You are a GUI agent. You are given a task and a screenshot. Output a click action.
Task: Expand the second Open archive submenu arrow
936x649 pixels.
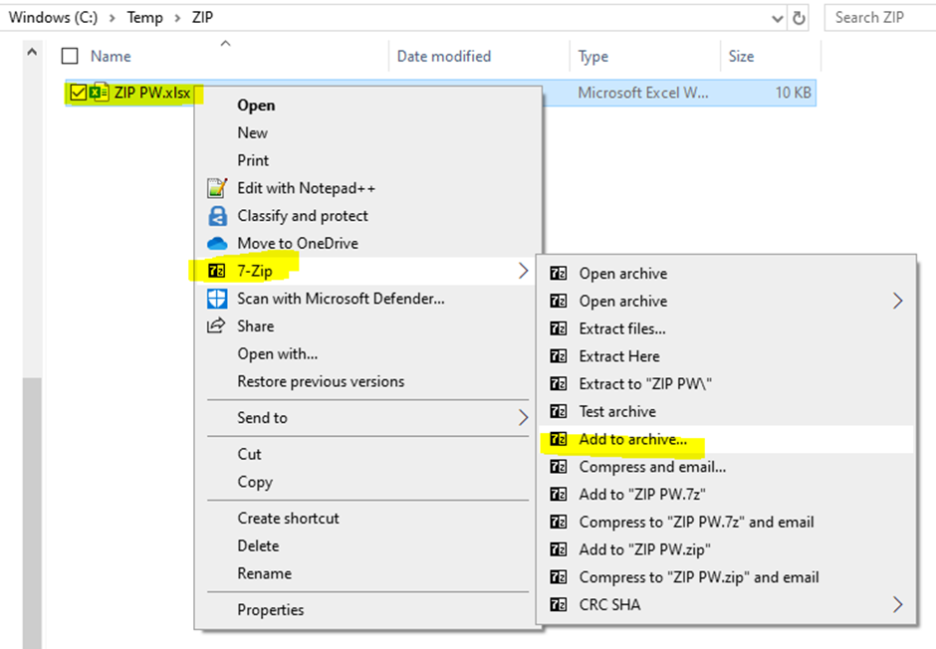click(898, 301)
